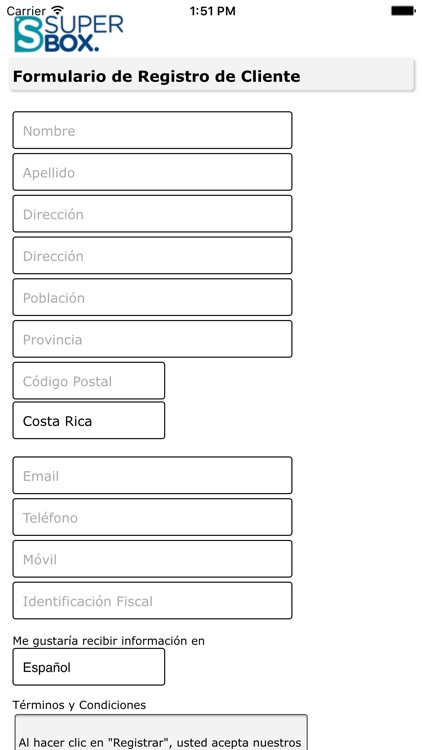Screen dimensions: 422x750
Task: Focus the Email input field
Action: pyautogui.click(x=152, y=475)
